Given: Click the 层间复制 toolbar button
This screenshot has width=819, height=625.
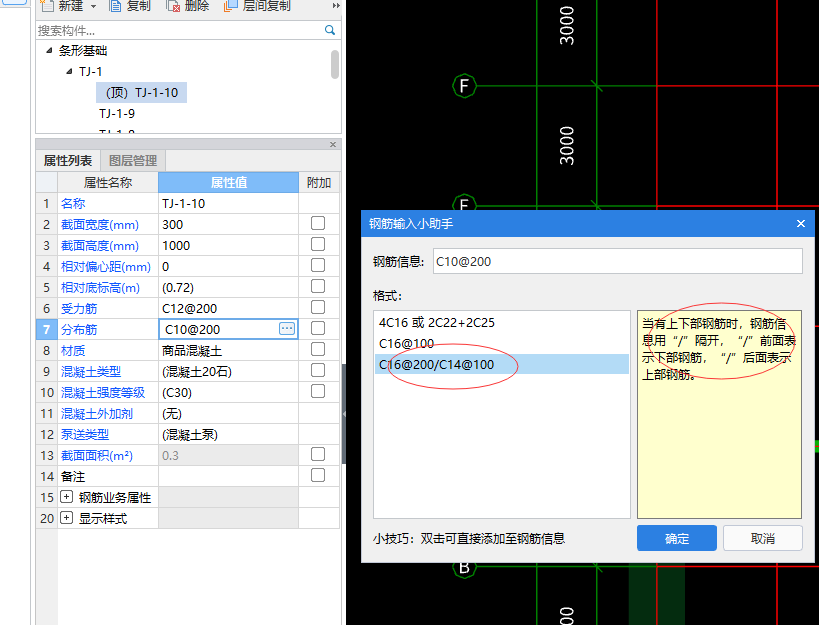Looking at the screenshot, I should 256,6.
